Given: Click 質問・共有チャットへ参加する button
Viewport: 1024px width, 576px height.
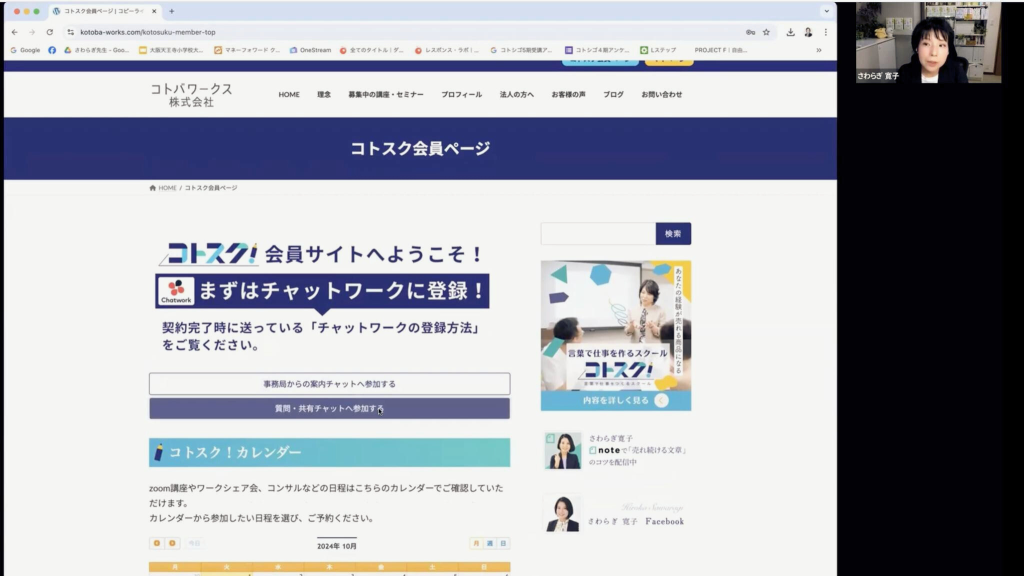Looking at the screenshot, I should pos(329,409).
